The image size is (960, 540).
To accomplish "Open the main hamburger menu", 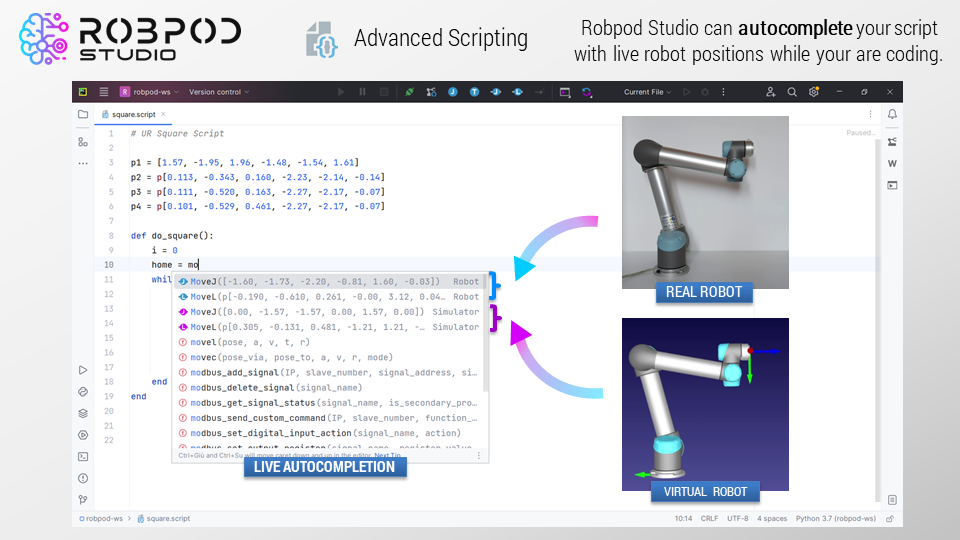I will [x=104, y=92].
